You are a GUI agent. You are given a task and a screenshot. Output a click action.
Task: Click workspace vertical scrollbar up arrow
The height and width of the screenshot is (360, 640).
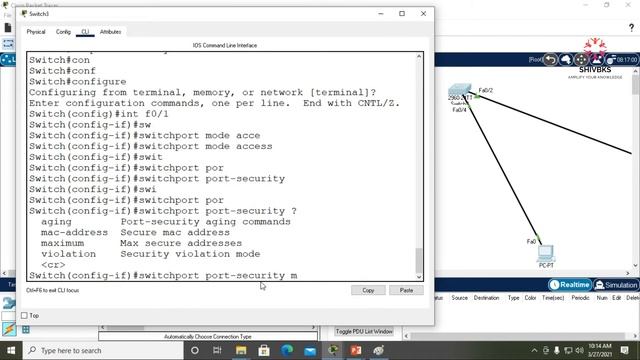click(x=636, y=71)
